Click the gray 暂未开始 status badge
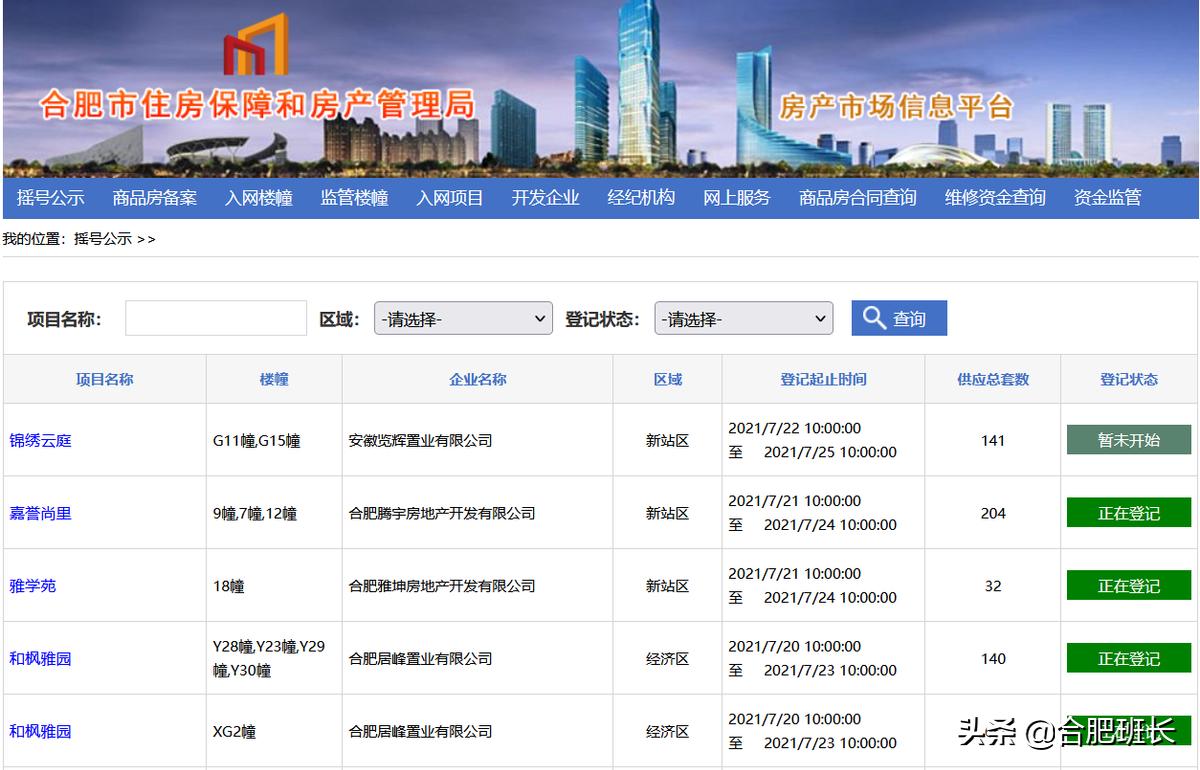 tap(1128, 439)
